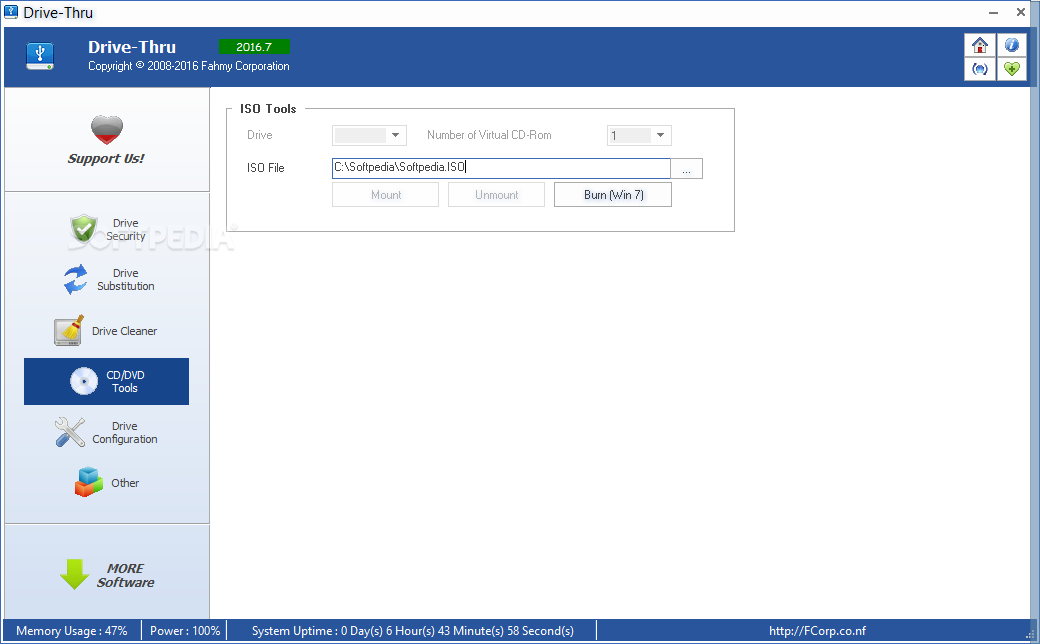Click the green heart plus icon
1040x644 pixels.
(1011, 69)
